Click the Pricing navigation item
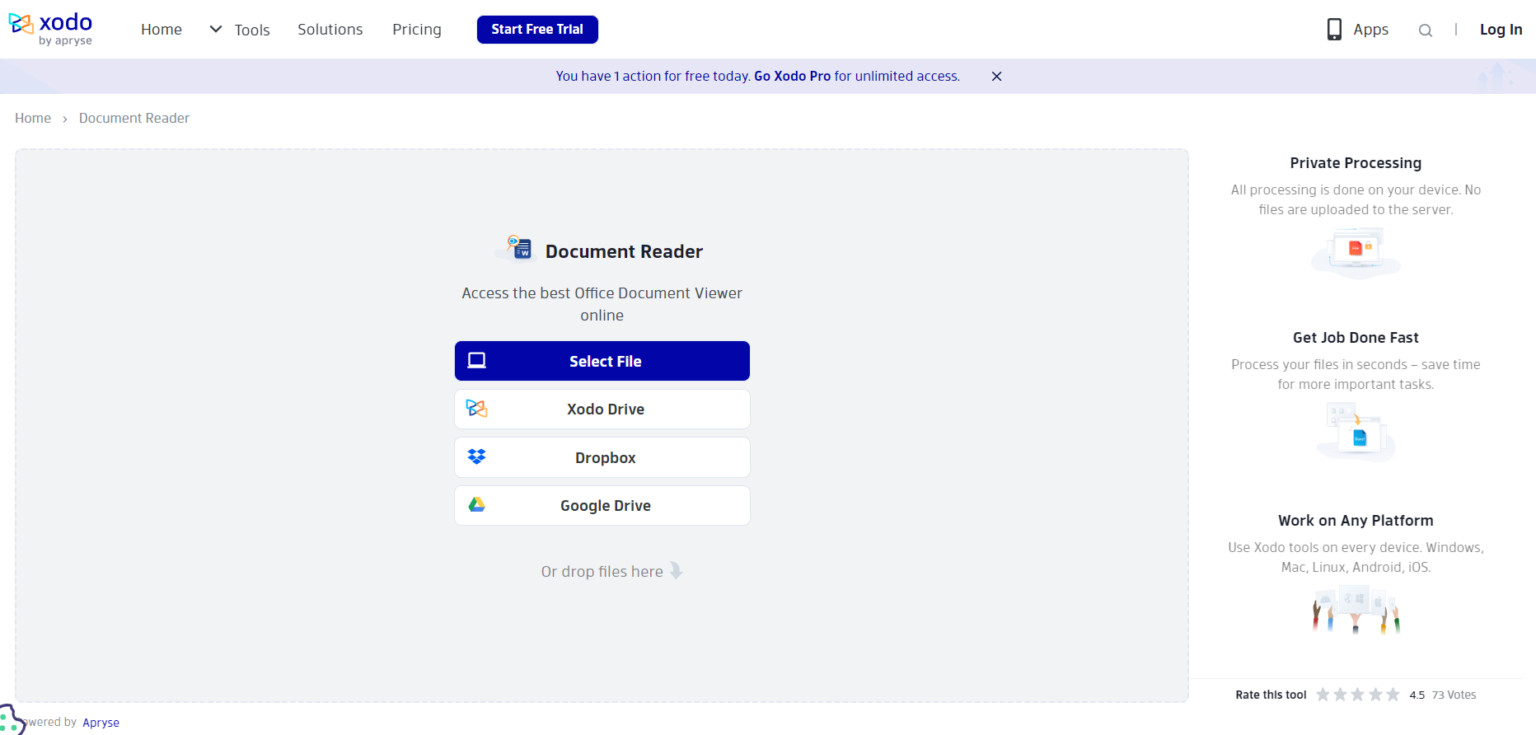The height and width of the screenshot is (735, 1536). (416, 29)
